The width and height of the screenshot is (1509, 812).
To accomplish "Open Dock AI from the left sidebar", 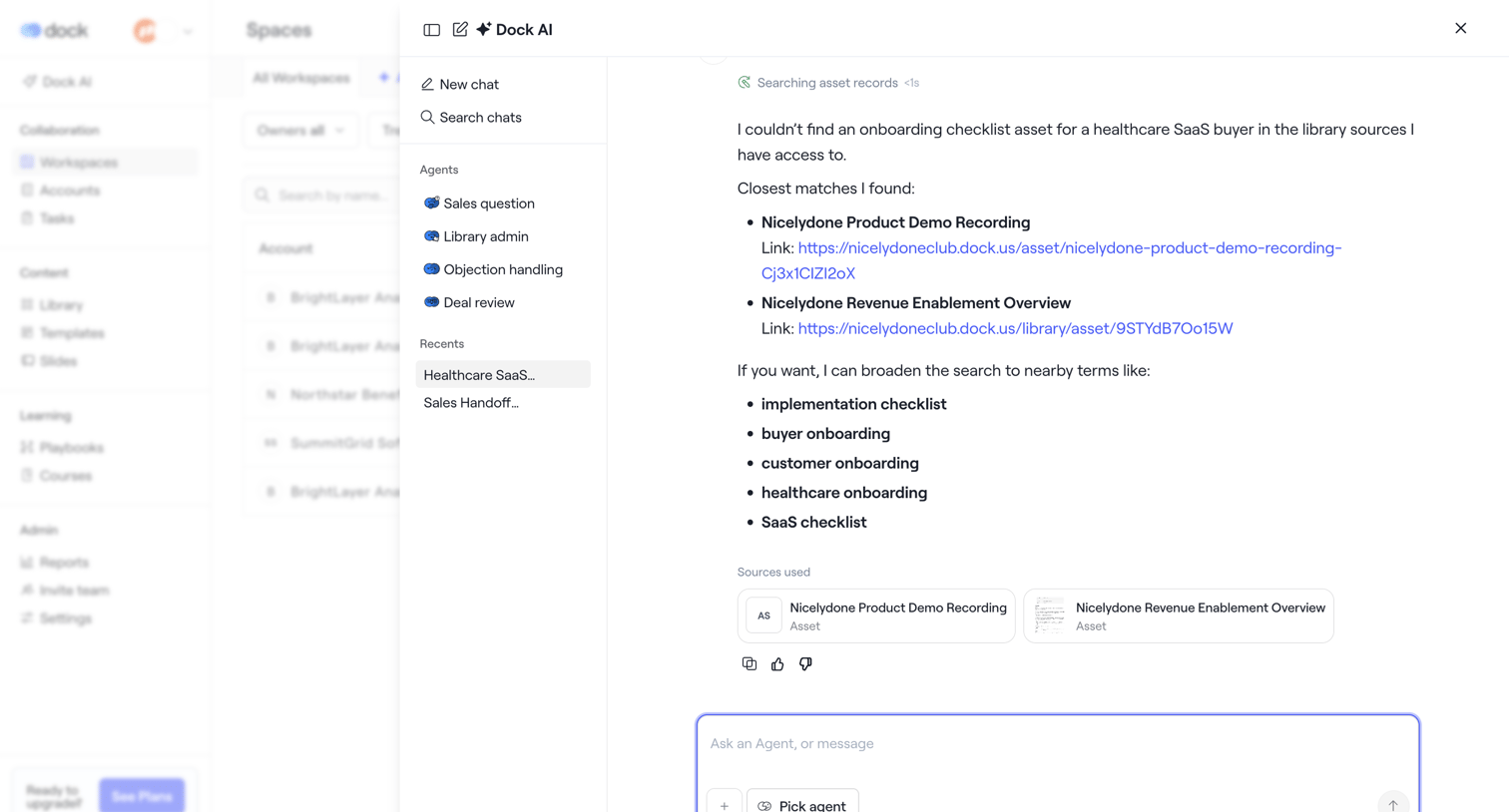I will 58,82.
